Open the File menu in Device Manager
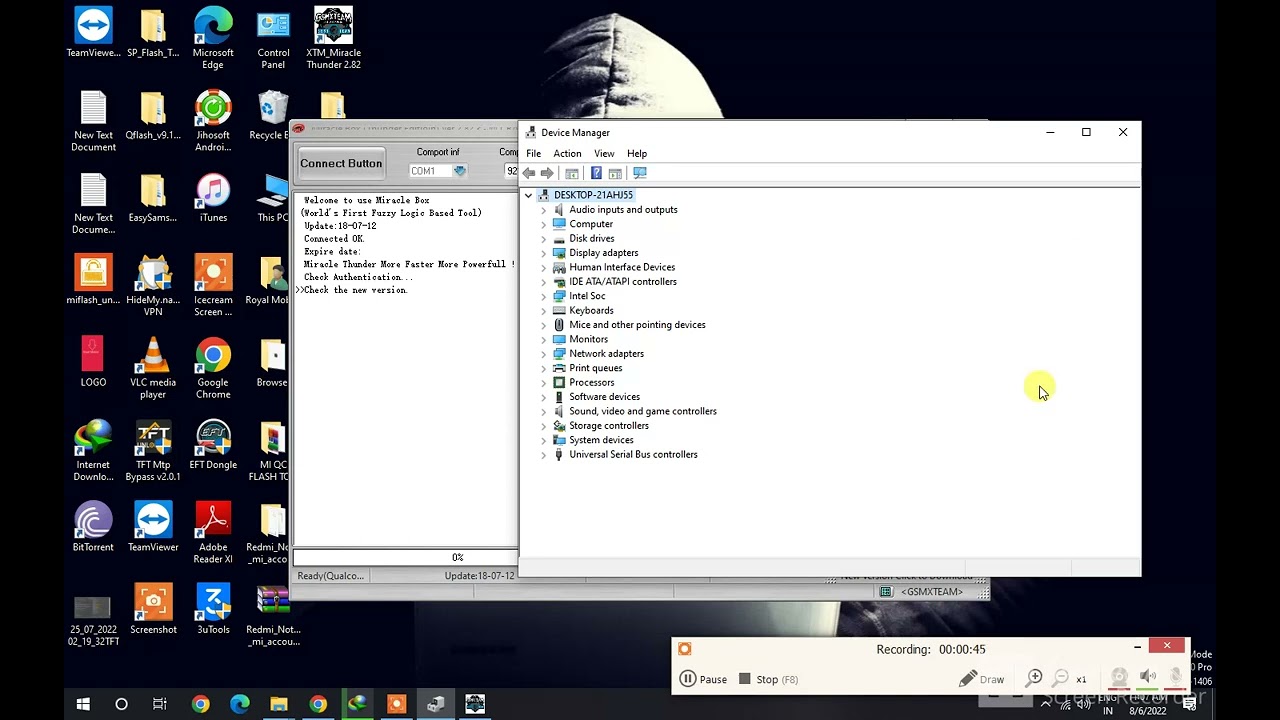This screenshot has height=720, width=1280. click(x=534, y=154)
